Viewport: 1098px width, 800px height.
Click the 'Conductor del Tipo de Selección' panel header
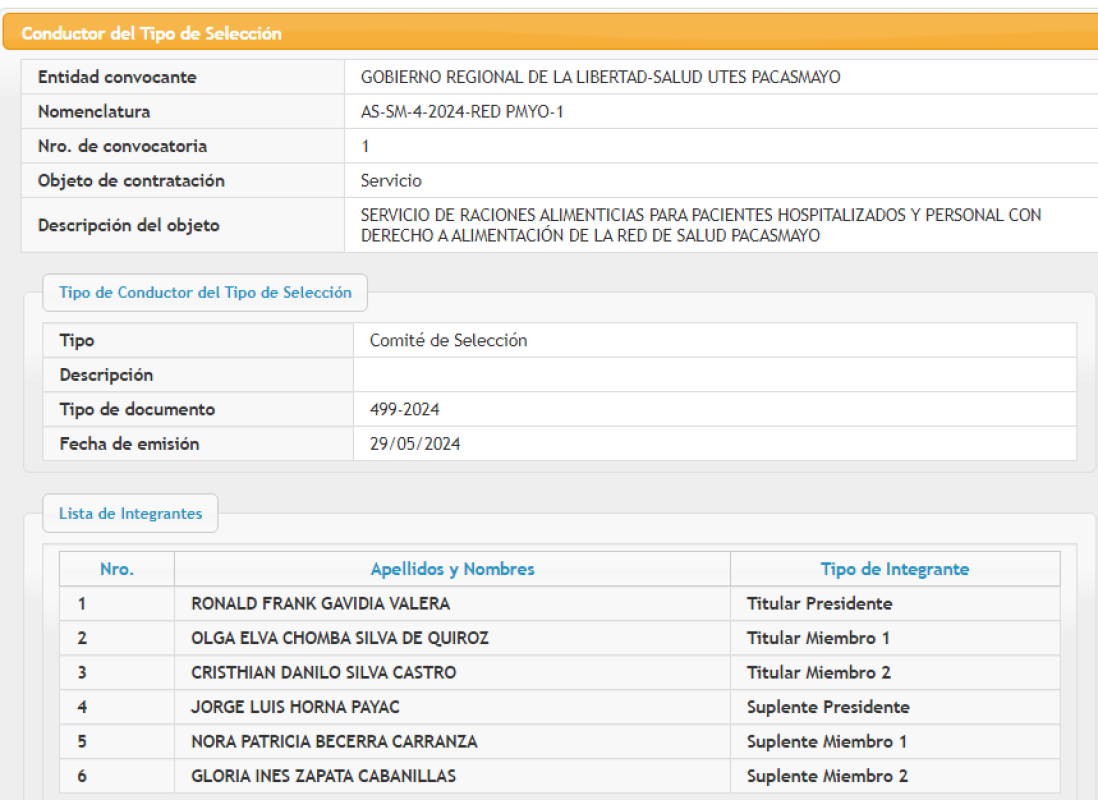[x=550, y=33]
